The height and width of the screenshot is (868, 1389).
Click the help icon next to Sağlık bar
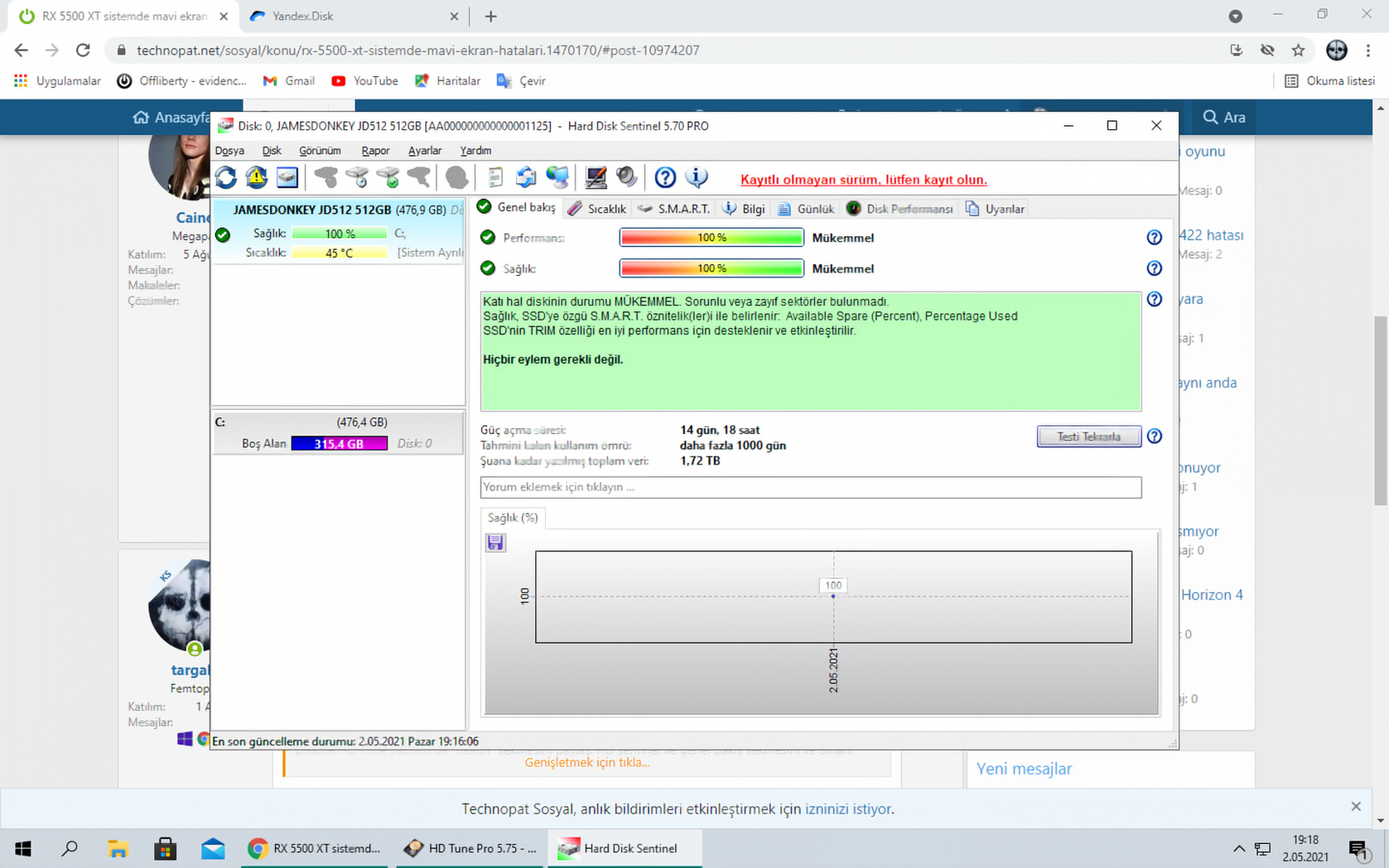point(1154,268)
